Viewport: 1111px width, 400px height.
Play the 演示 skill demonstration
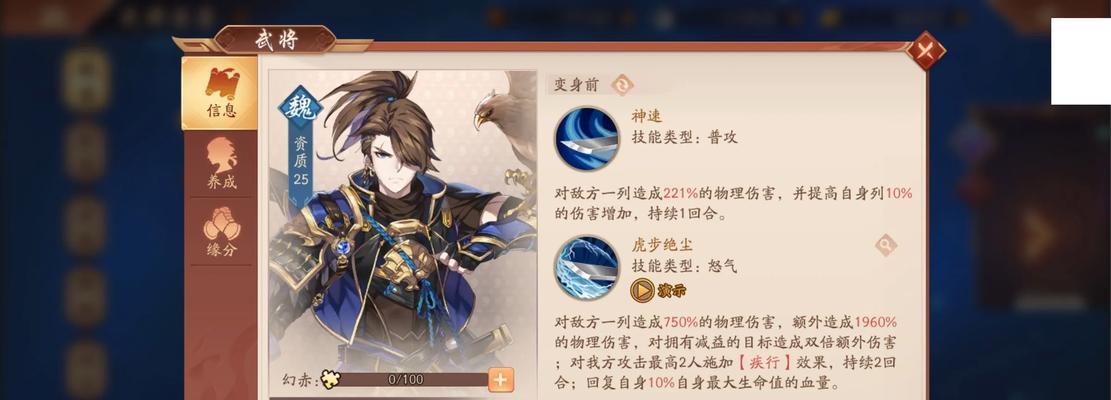coord(658,290)
